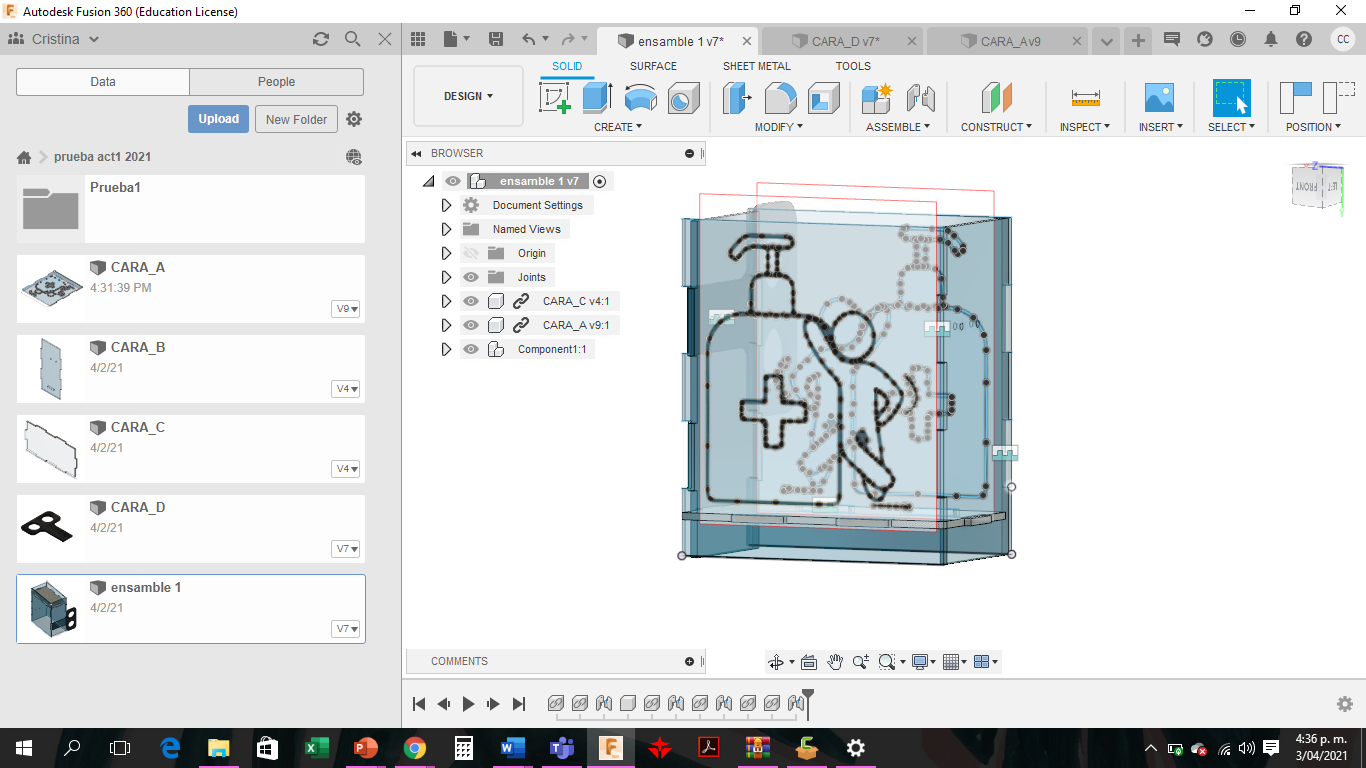This screenshot has height=768, width=1366.
Task: Open CARA_A version V9 dropdown
Action: click(346, 309)
